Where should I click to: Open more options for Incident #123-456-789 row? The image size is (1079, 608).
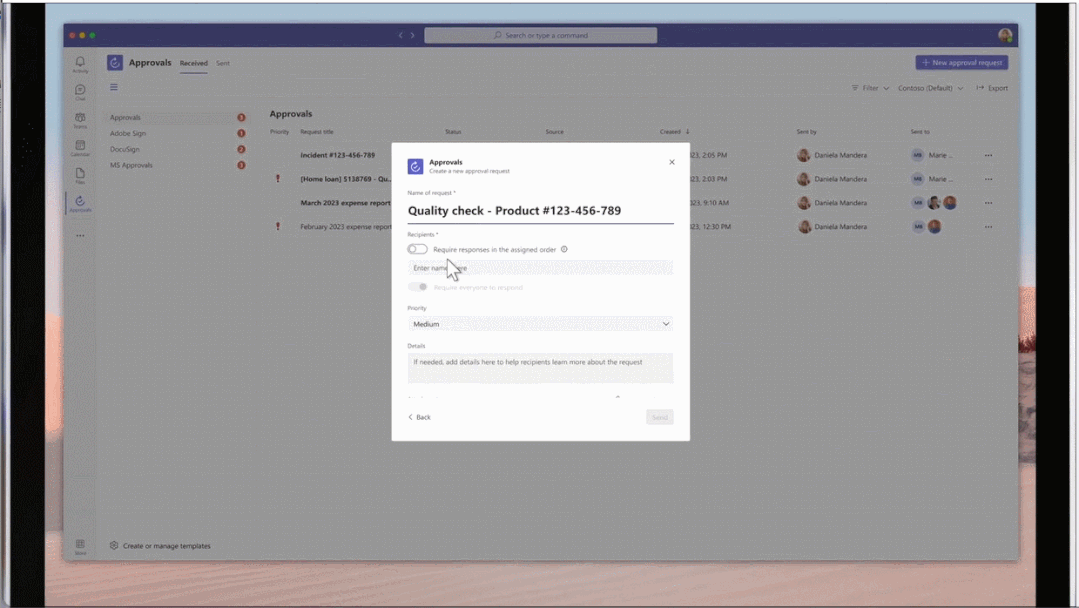click(988, 155)
